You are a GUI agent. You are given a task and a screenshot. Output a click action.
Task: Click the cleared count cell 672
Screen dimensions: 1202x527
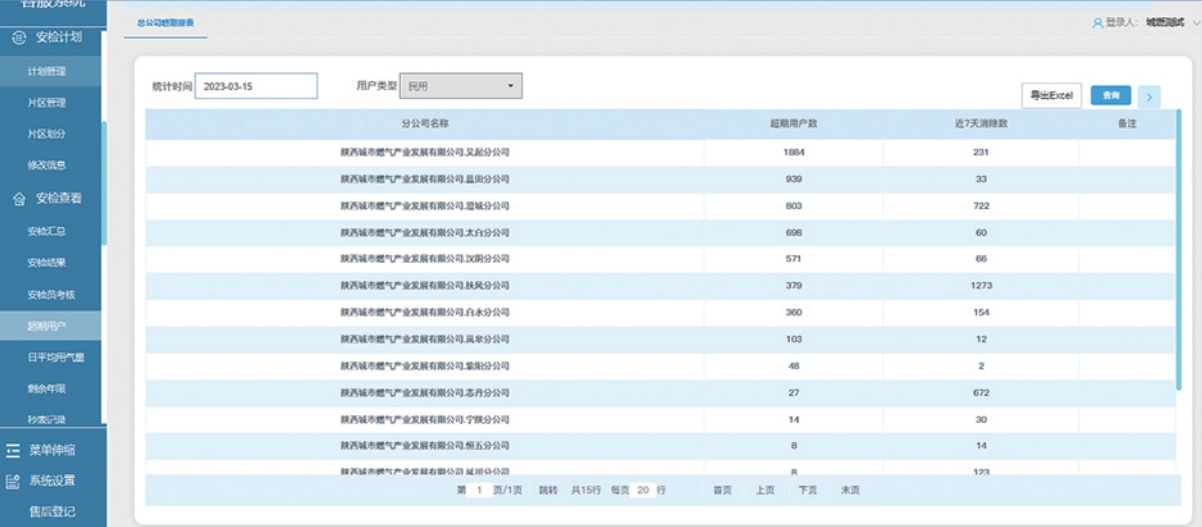click(x=981, y=393)
